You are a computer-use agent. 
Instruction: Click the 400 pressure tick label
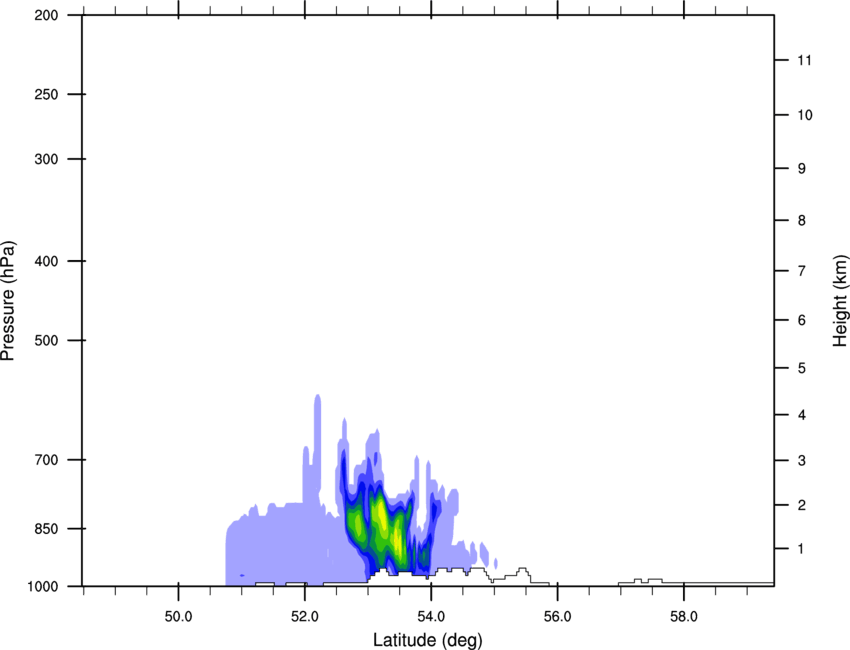click(46, 261)
